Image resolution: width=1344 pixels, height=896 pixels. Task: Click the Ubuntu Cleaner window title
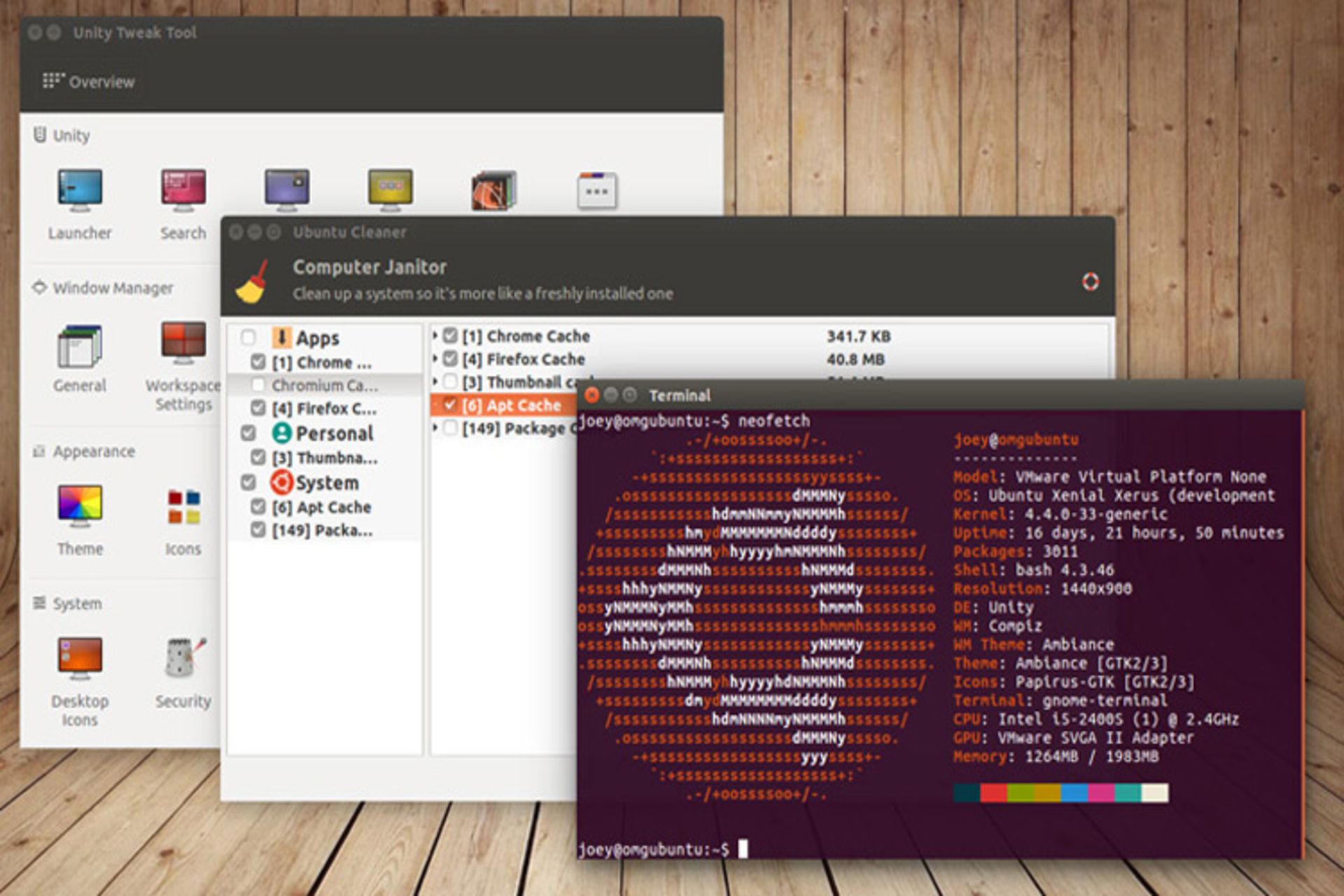[x=349, y=232]
